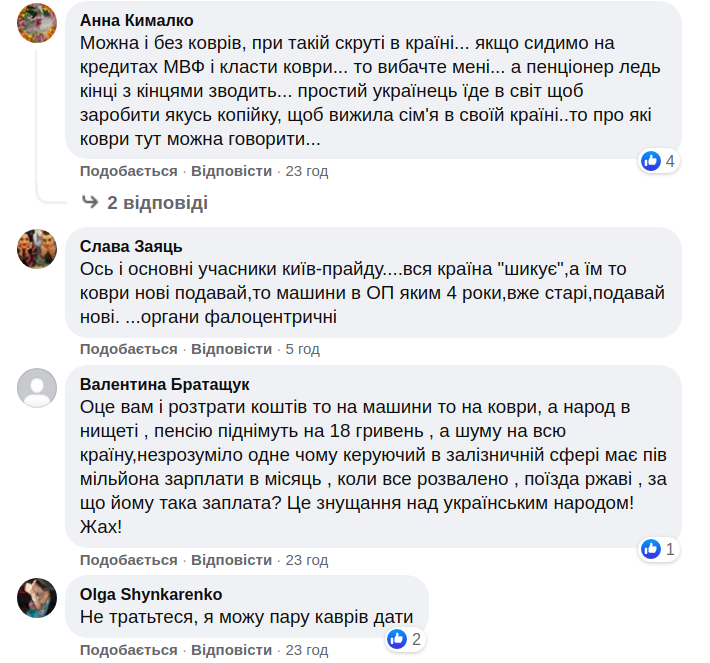Reply to Слава Заяць's comment using Відповісти
Image resolution: width=710 pixels, height=663 pixels.
[231, 349]
